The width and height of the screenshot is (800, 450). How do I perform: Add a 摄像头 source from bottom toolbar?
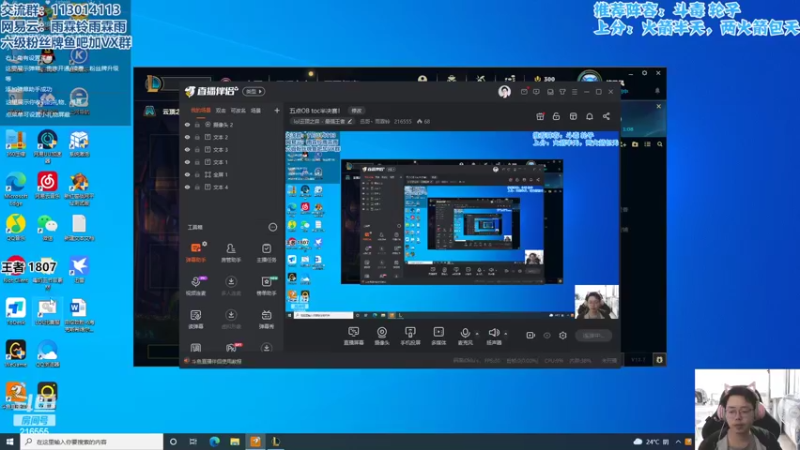[x=382, y=336]
